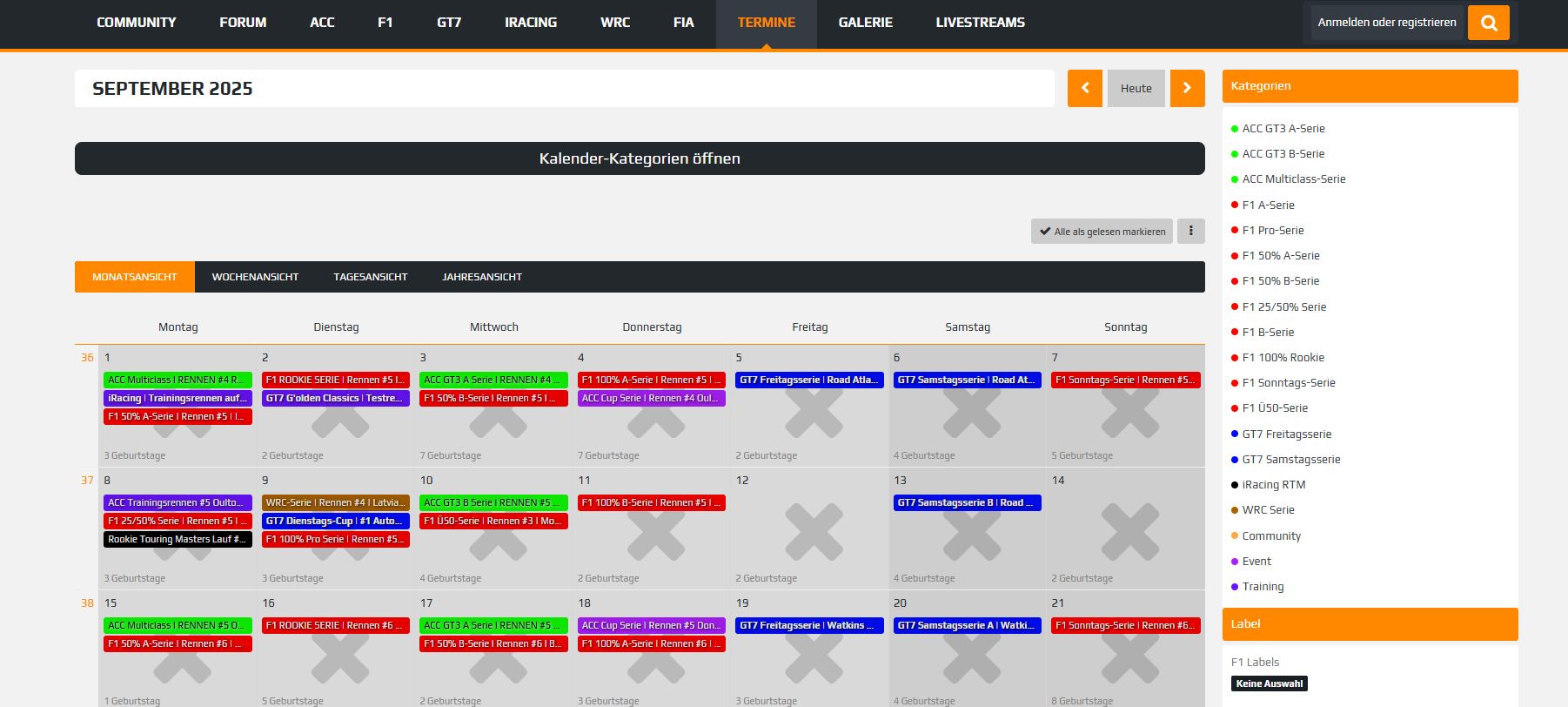
Task: Click Anmelden oder registrieren
Action: [x=1386, y=23]
